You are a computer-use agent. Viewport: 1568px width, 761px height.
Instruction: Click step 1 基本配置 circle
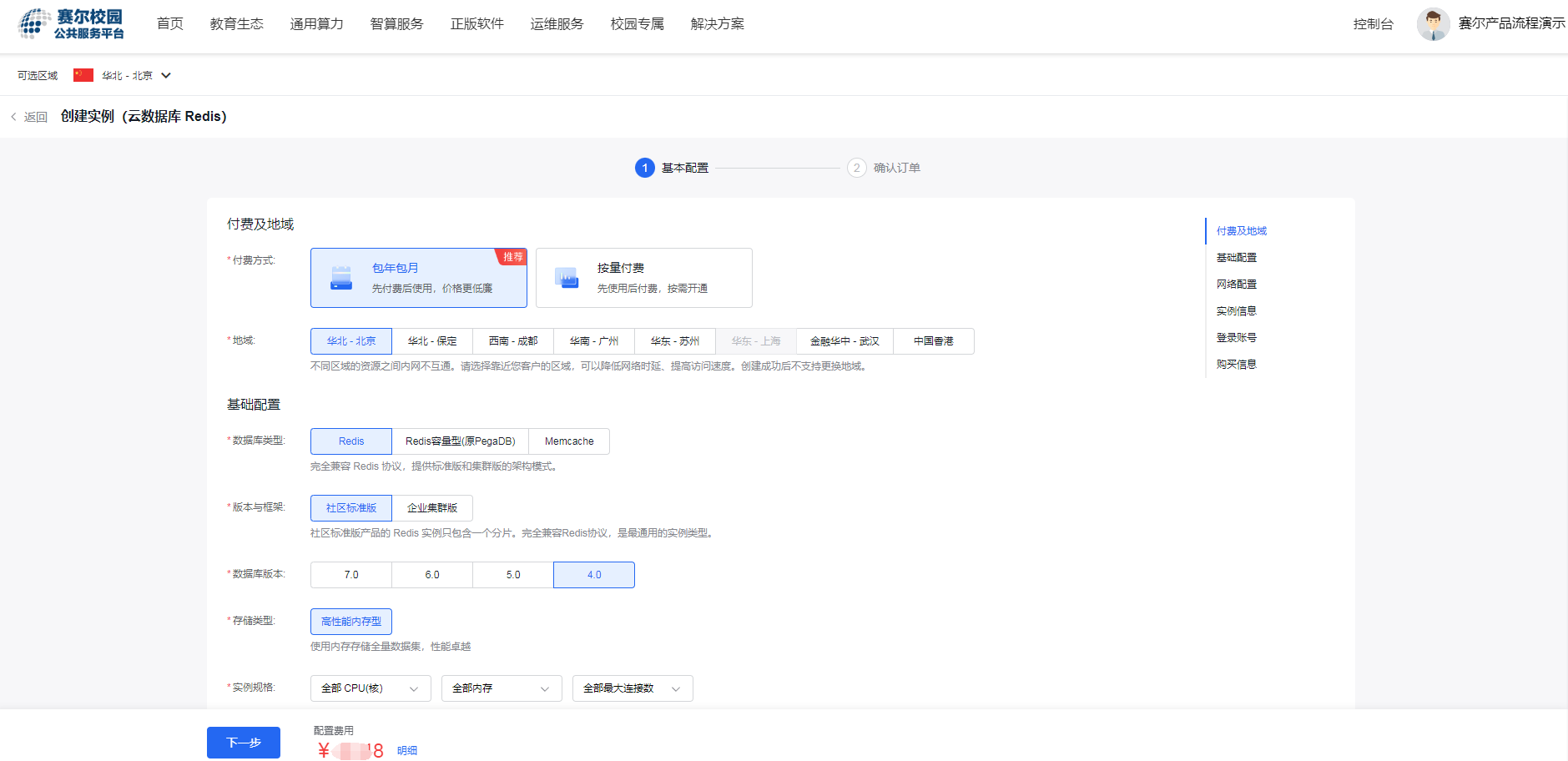click(644, 168)
